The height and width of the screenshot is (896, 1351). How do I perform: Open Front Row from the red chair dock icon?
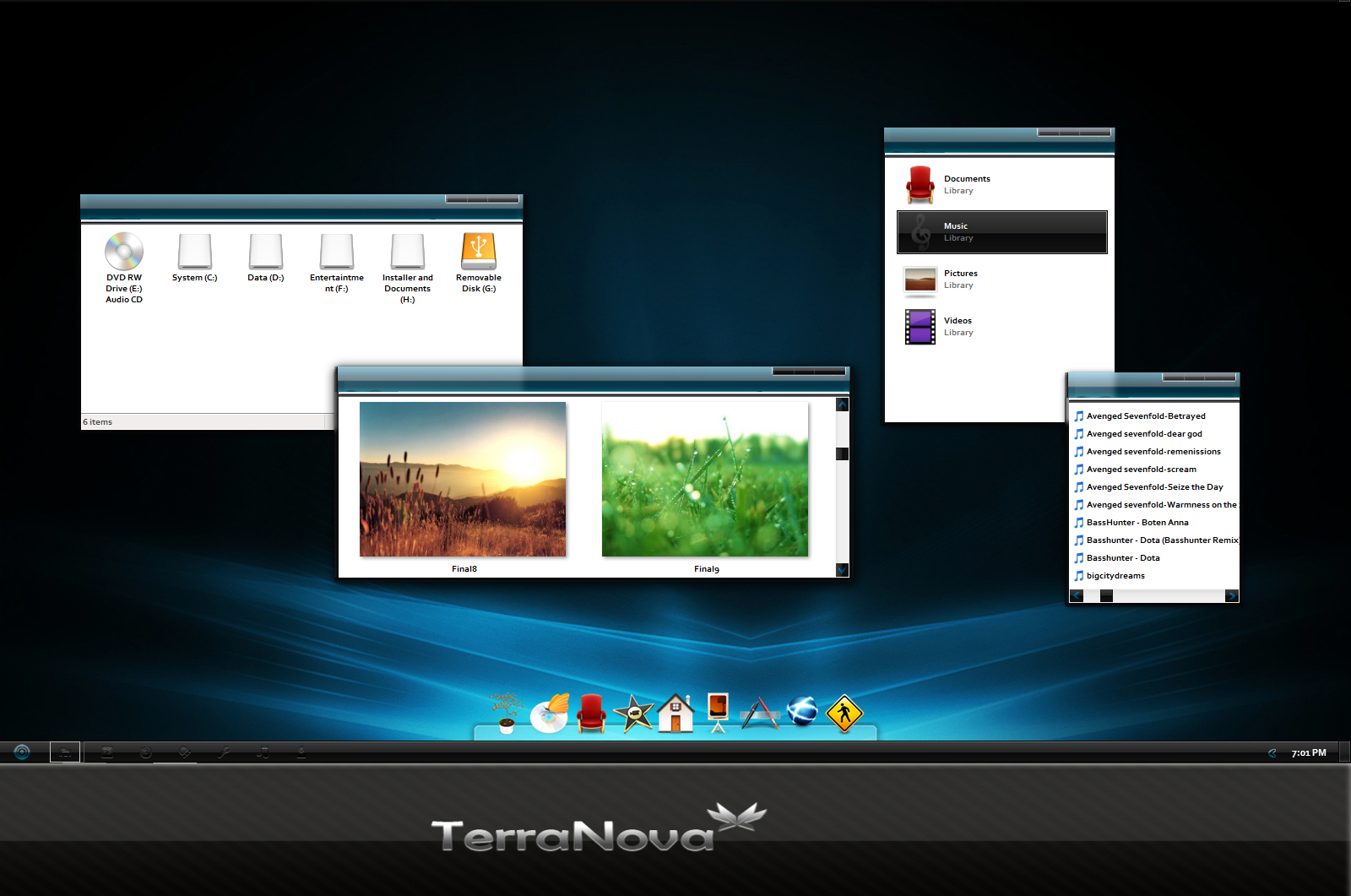592,712
